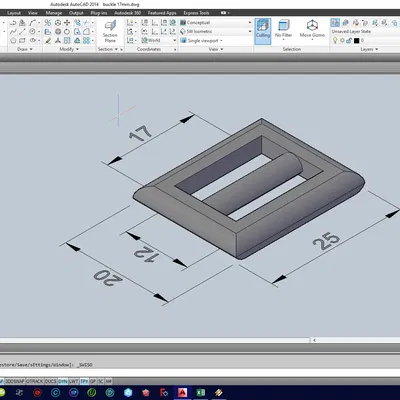
Task: Expand the View panel
Action: coord(216,49)
